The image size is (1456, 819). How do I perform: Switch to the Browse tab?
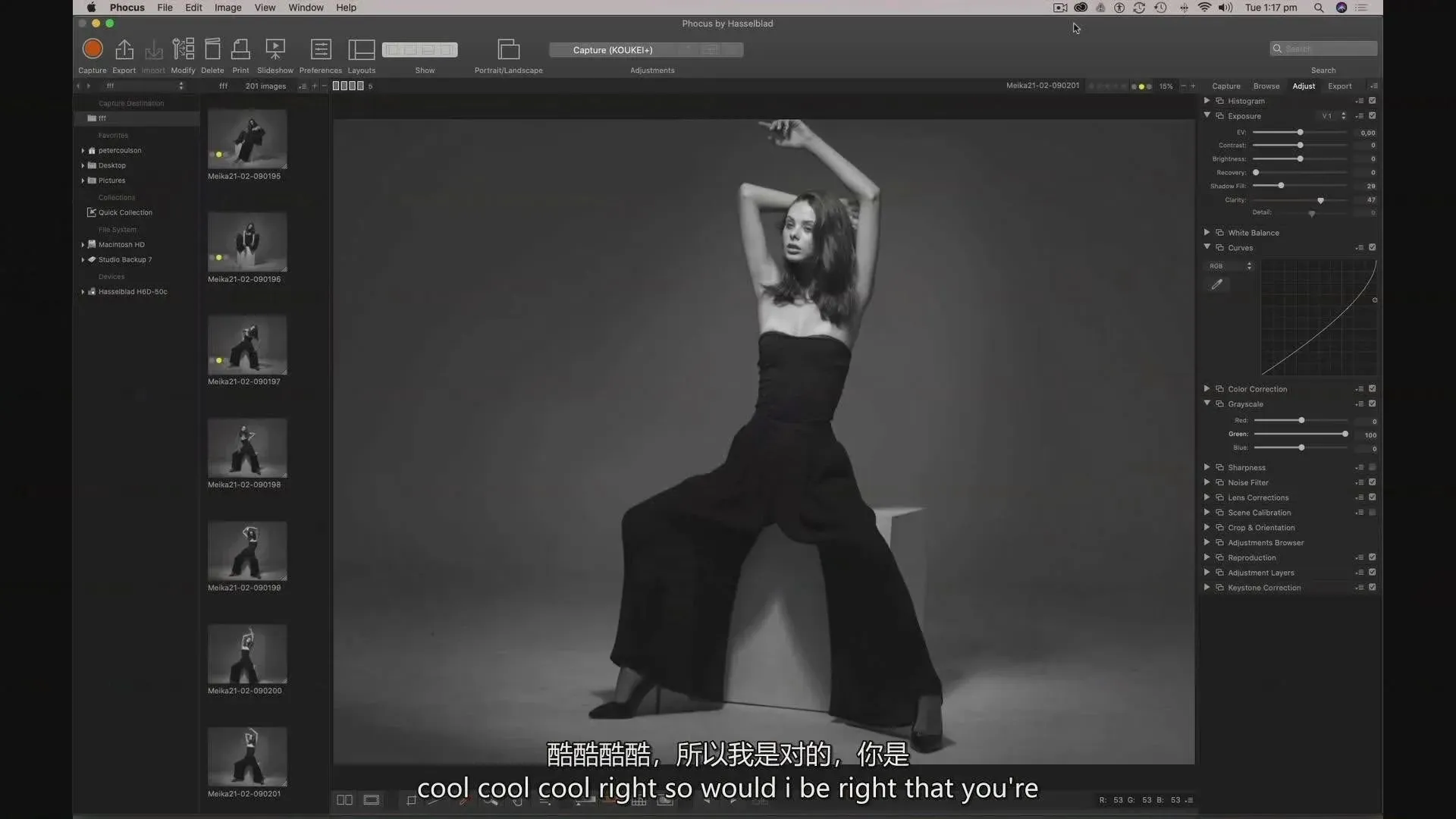click(x=1266, y=86)
